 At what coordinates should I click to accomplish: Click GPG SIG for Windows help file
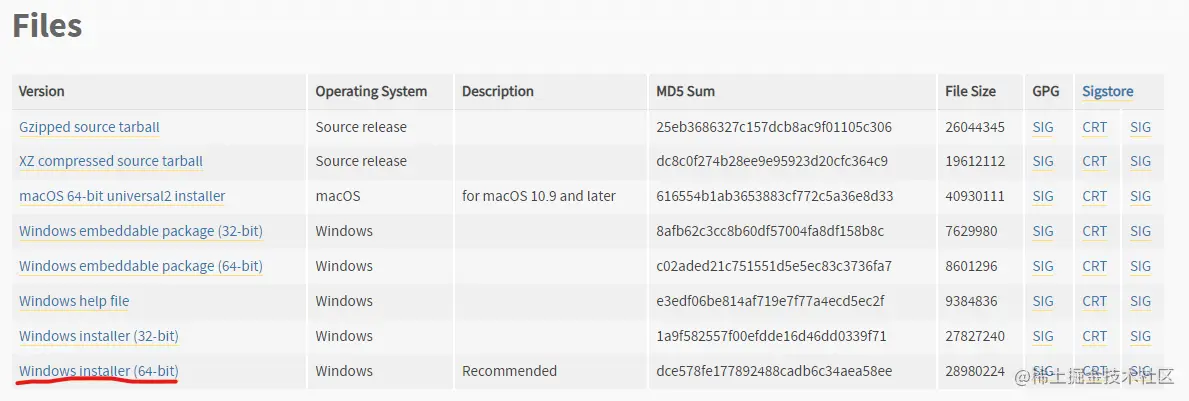pyautogui.click(x=1043, y=301)
